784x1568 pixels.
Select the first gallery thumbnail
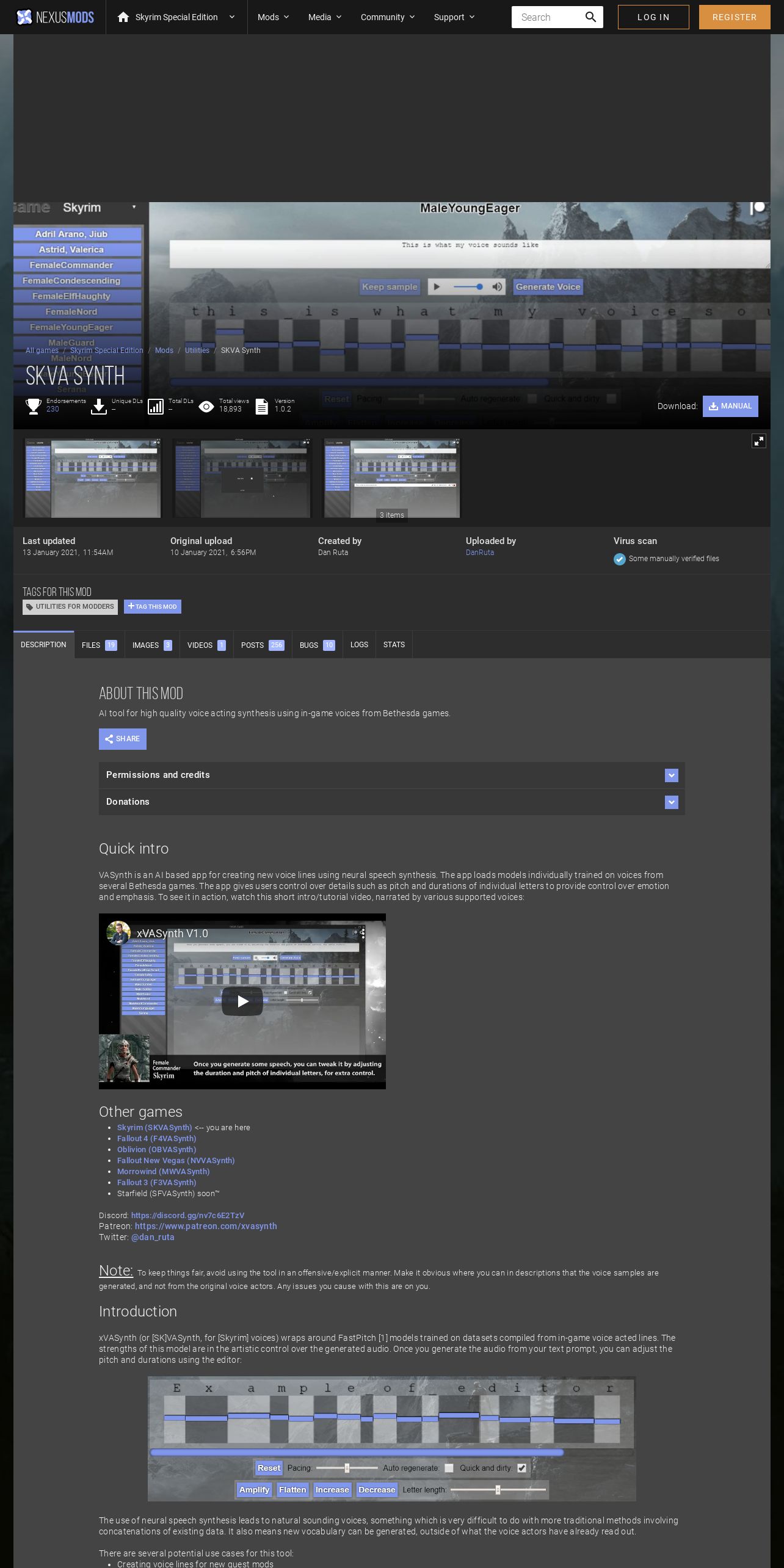pos(92,478)
